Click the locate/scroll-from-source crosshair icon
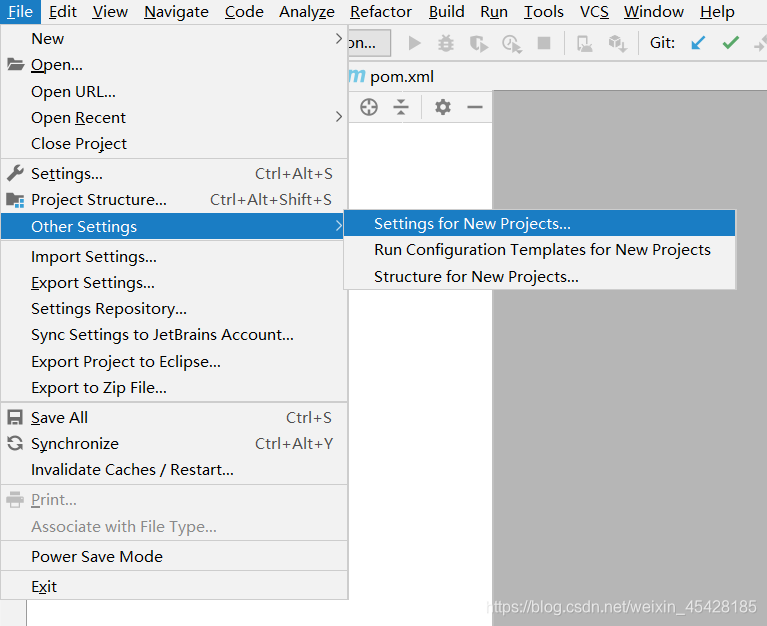Screen dimensions: 767x626 point(369,107)
